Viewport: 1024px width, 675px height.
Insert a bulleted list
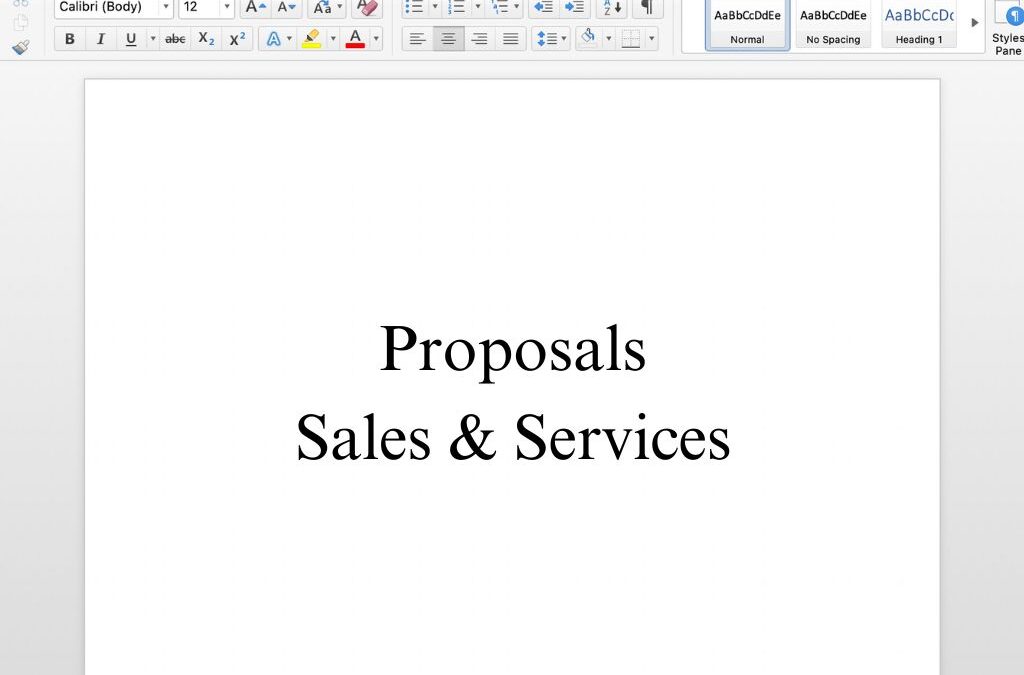point(414,8)
